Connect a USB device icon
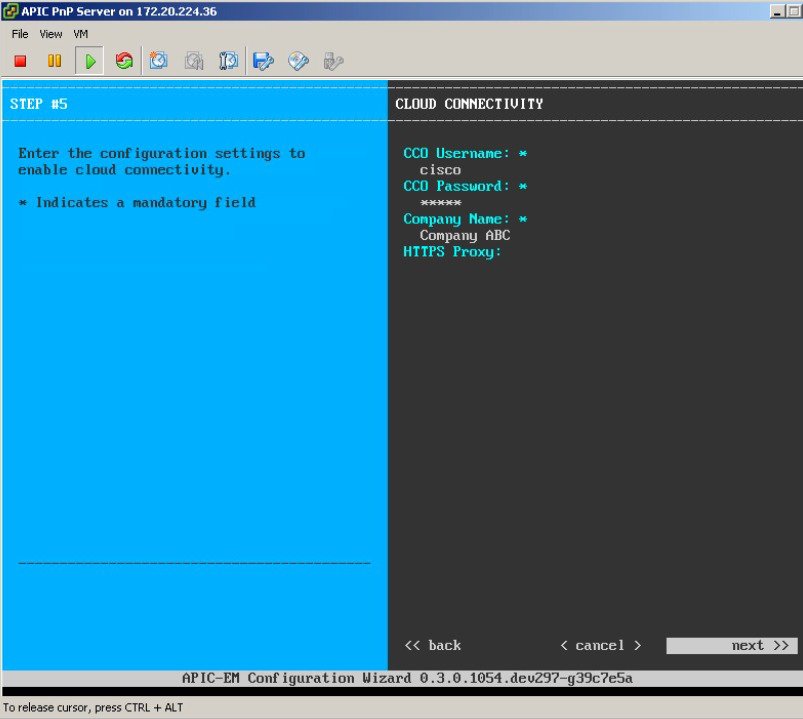This screenshot has height=719, width=803. 333,61
